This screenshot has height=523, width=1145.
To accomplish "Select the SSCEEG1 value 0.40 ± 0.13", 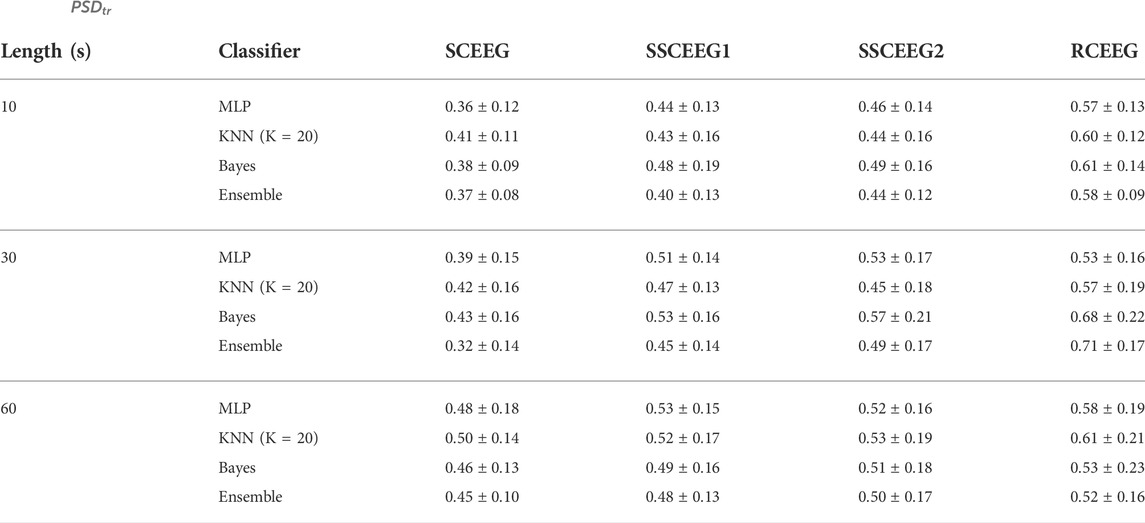I will click(x=682, y=195).
